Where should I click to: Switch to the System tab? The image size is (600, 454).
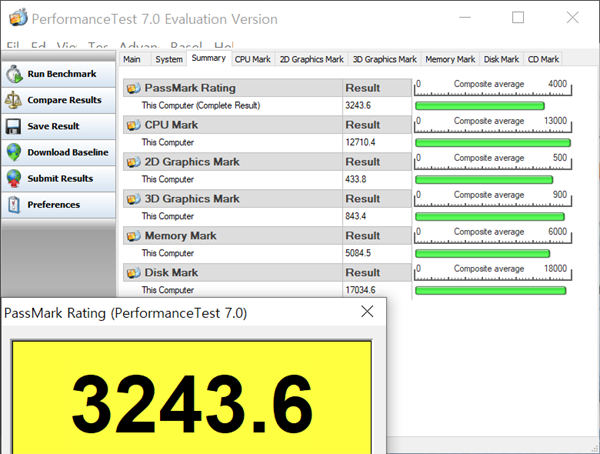click(x=169, y=59)
